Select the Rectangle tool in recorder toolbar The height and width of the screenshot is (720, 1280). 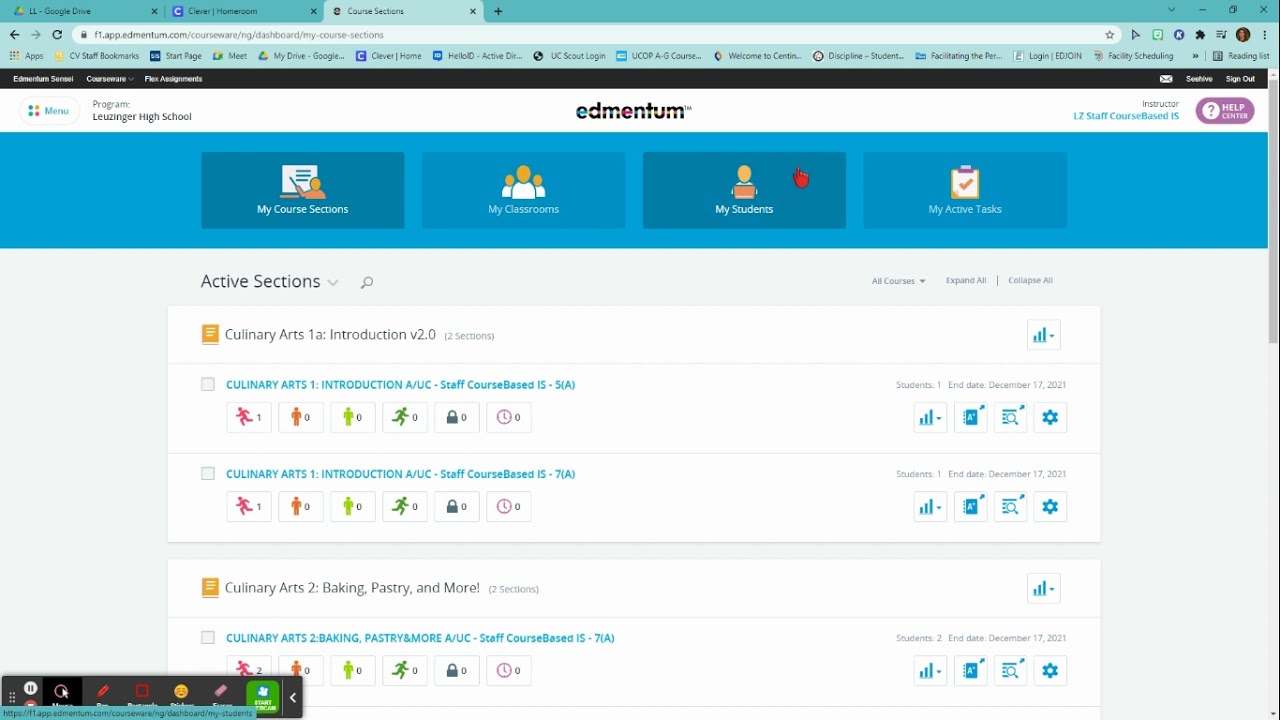click(x=142, y=694)
